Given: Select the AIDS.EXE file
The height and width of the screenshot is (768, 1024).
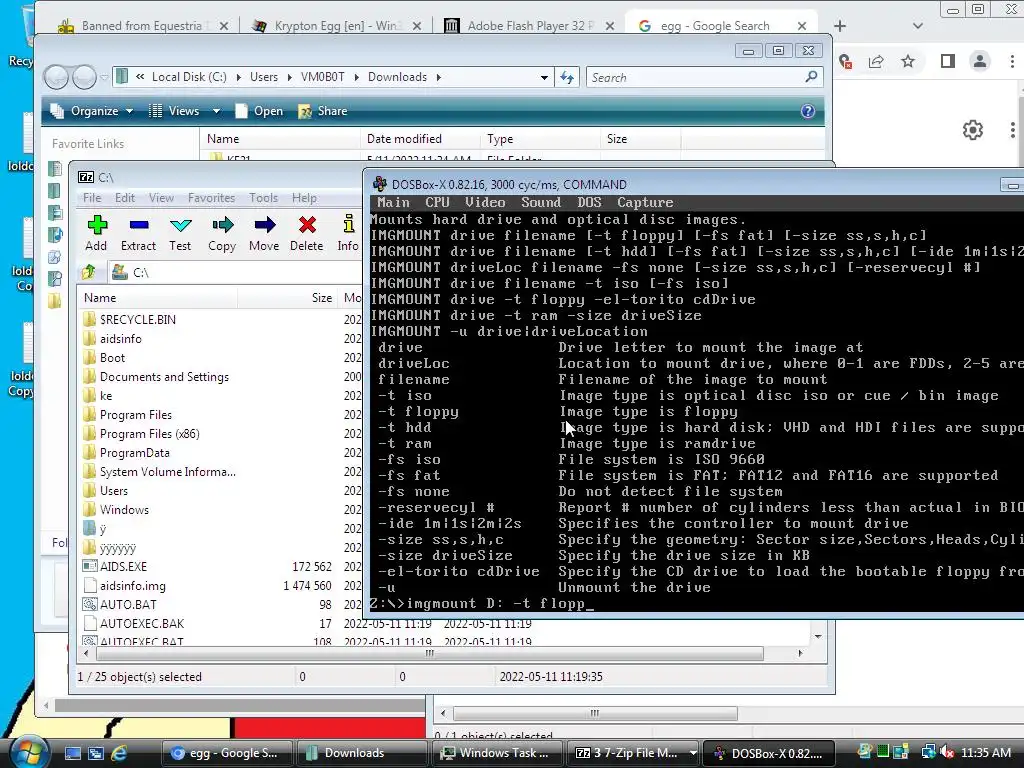Looking at the screenshot, I should point(115,566).
